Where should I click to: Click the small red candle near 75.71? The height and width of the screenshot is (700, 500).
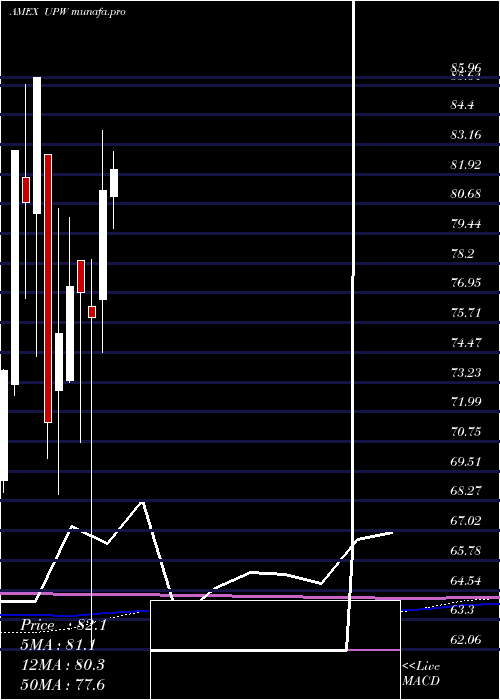click(x=92, y=312)
